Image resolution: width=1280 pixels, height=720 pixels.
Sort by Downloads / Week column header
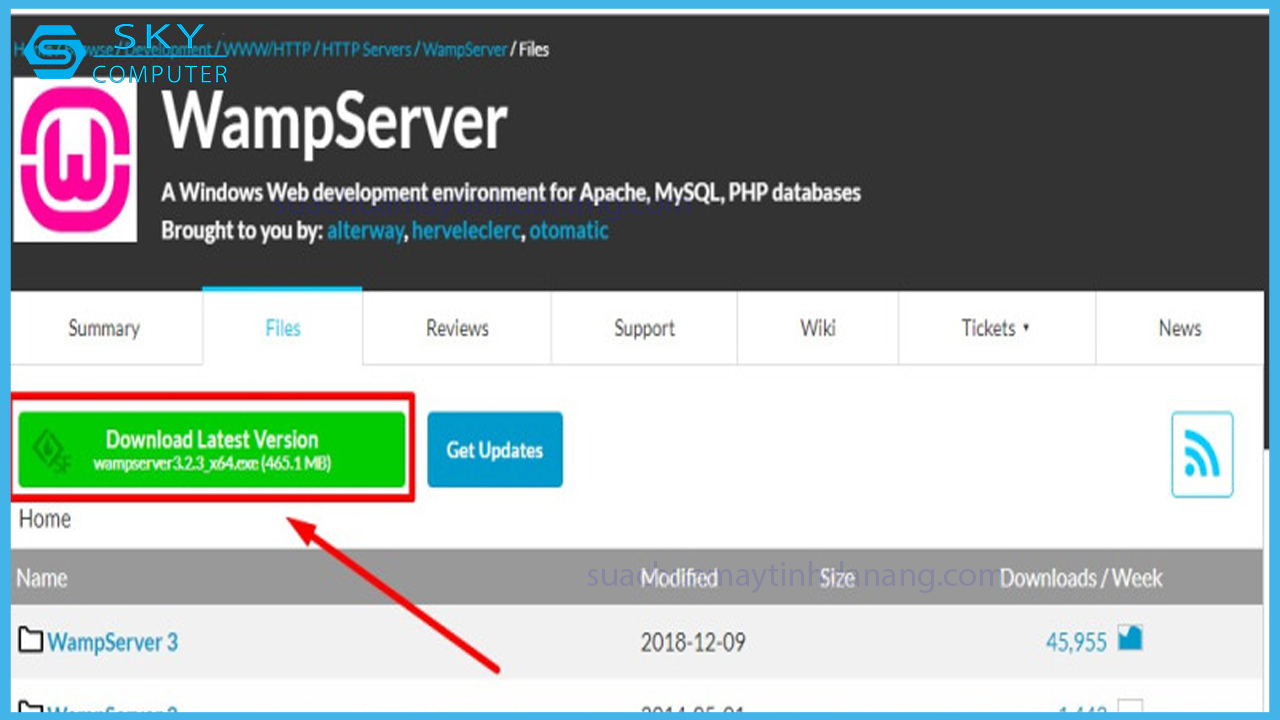tap(1081, 578)
